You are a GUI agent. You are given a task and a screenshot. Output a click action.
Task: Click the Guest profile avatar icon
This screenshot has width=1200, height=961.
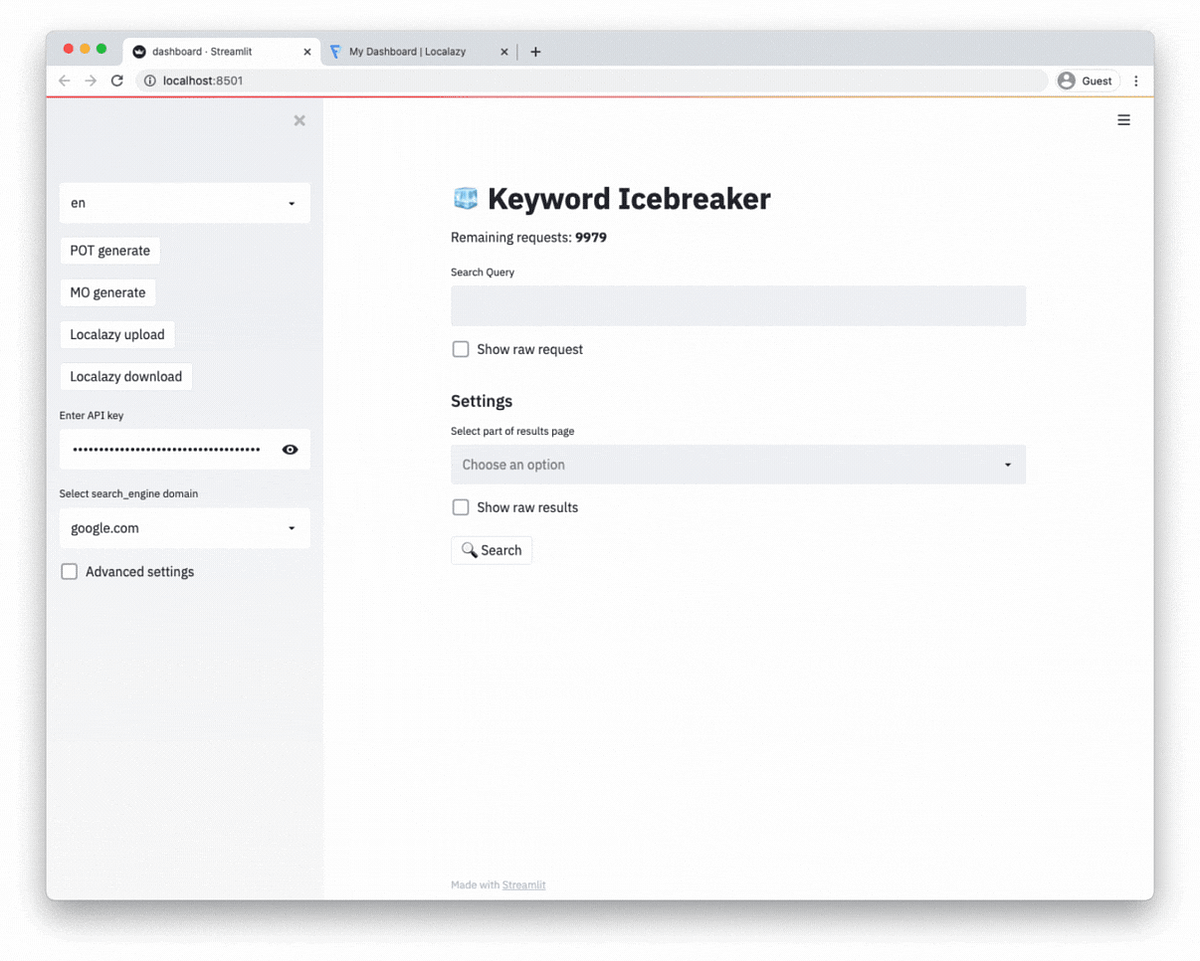click(x=1067, y=80)
